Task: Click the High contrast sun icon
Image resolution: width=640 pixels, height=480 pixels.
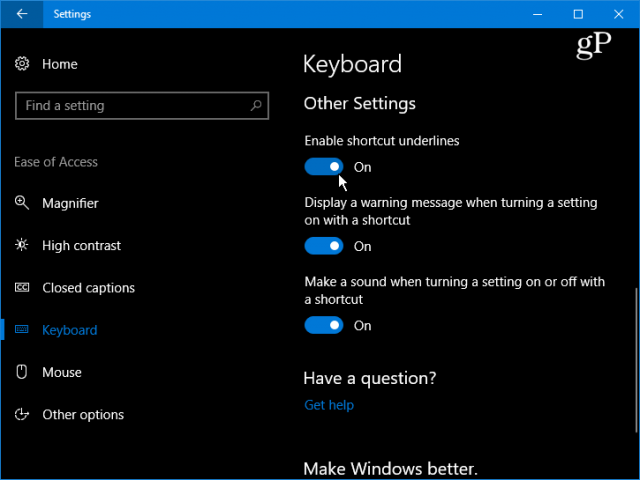Action: 22,245
